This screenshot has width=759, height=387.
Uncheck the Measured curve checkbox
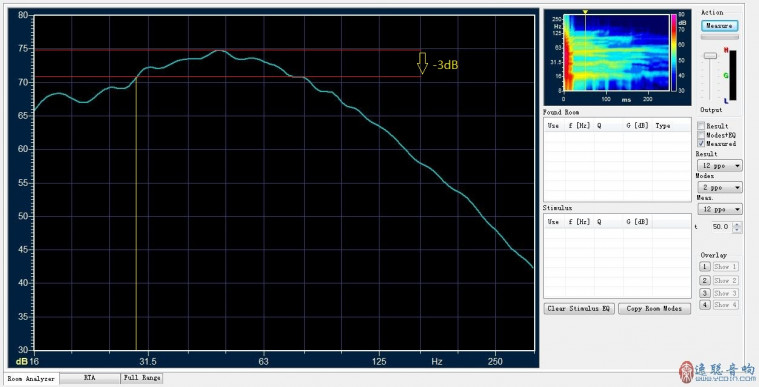click(x=700, y=144)
